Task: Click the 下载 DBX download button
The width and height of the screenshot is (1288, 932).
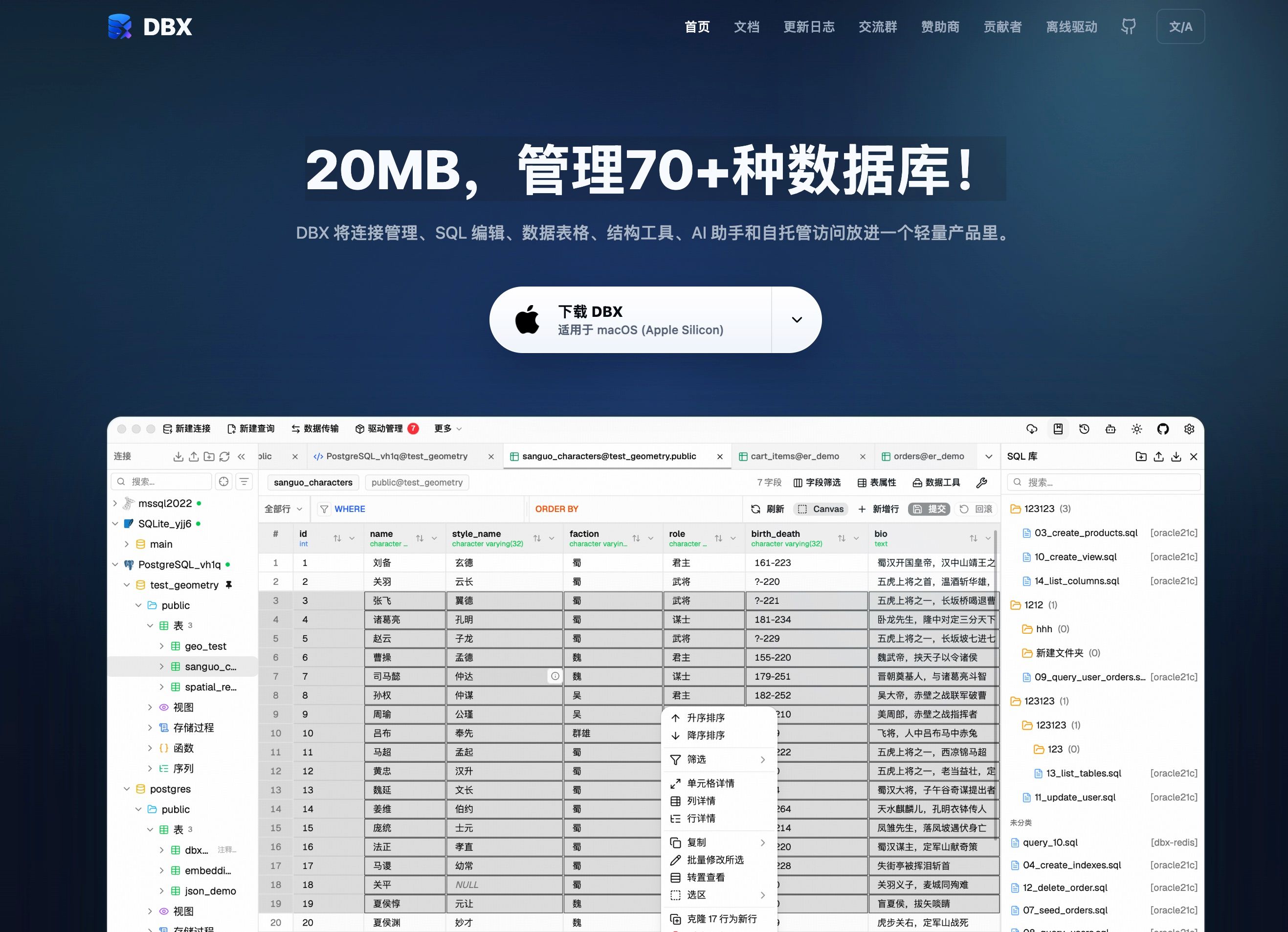Action: [630, 320]
